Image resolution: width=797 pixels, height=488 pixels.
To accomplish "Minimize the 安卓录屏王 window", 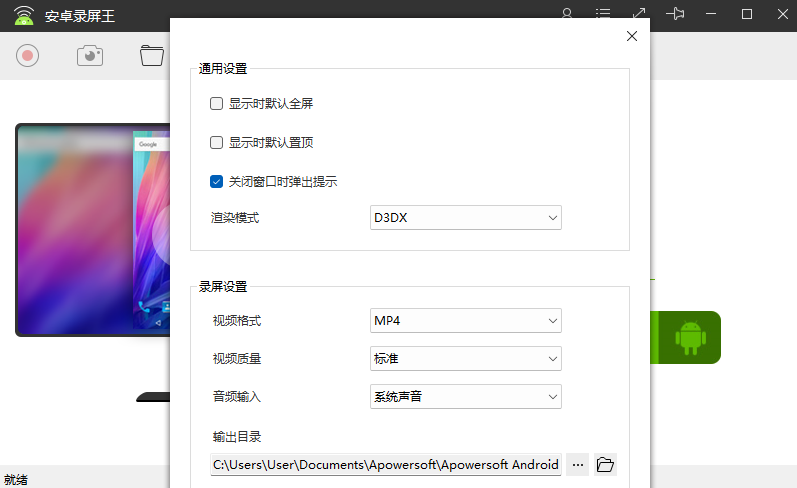I will pyautogui.click(x=711, y=14).
